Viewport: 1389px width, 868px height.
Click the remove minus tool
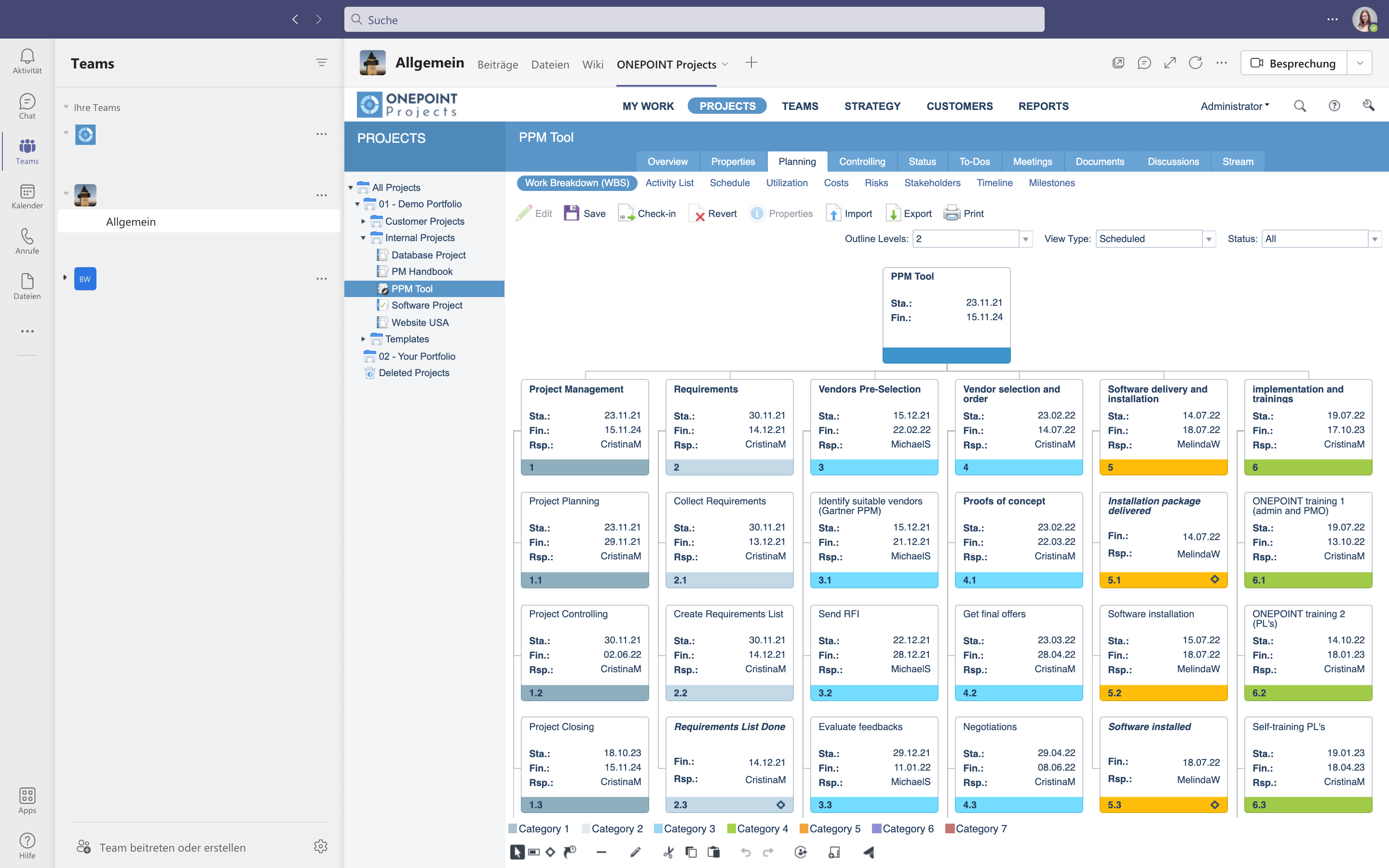(x=601, y=852)
